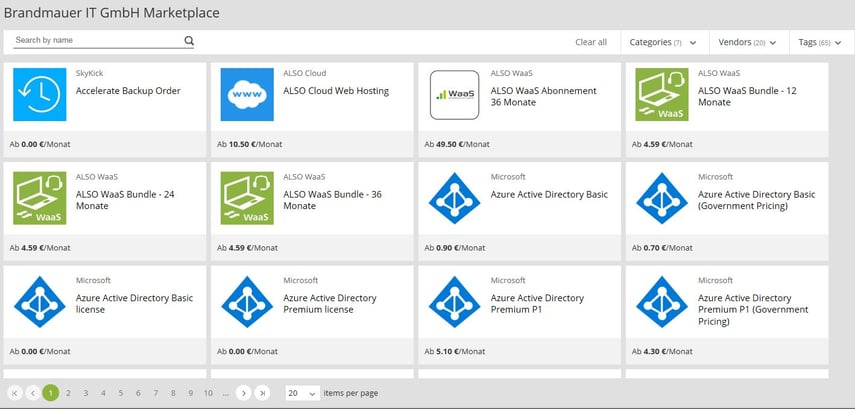Open Azure Active Directory Premium license title
Image resolution: width=855 pixels, height=409 pixels.
click(330, 304)
